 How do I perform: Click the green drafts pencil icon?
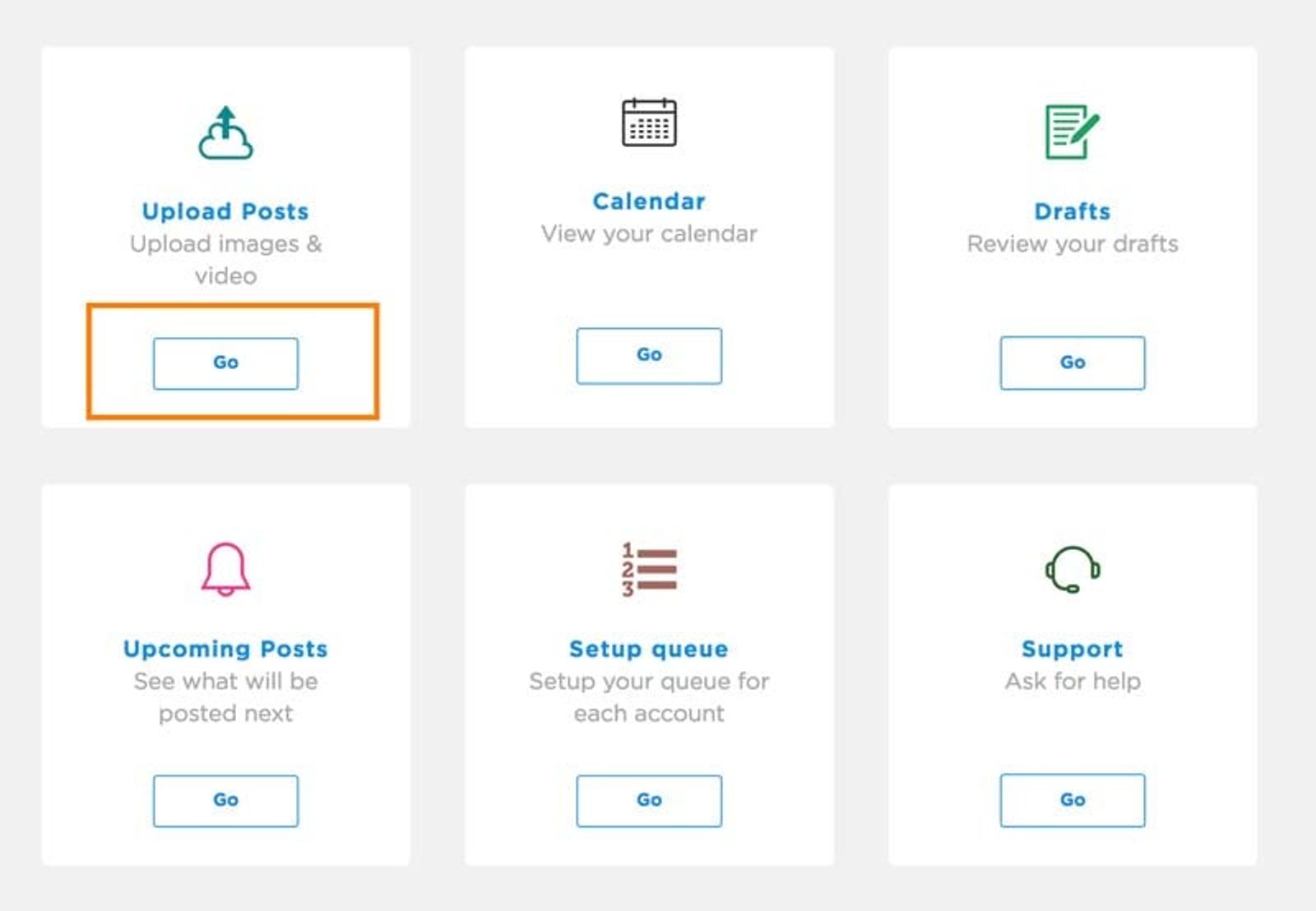(1073, 132)
